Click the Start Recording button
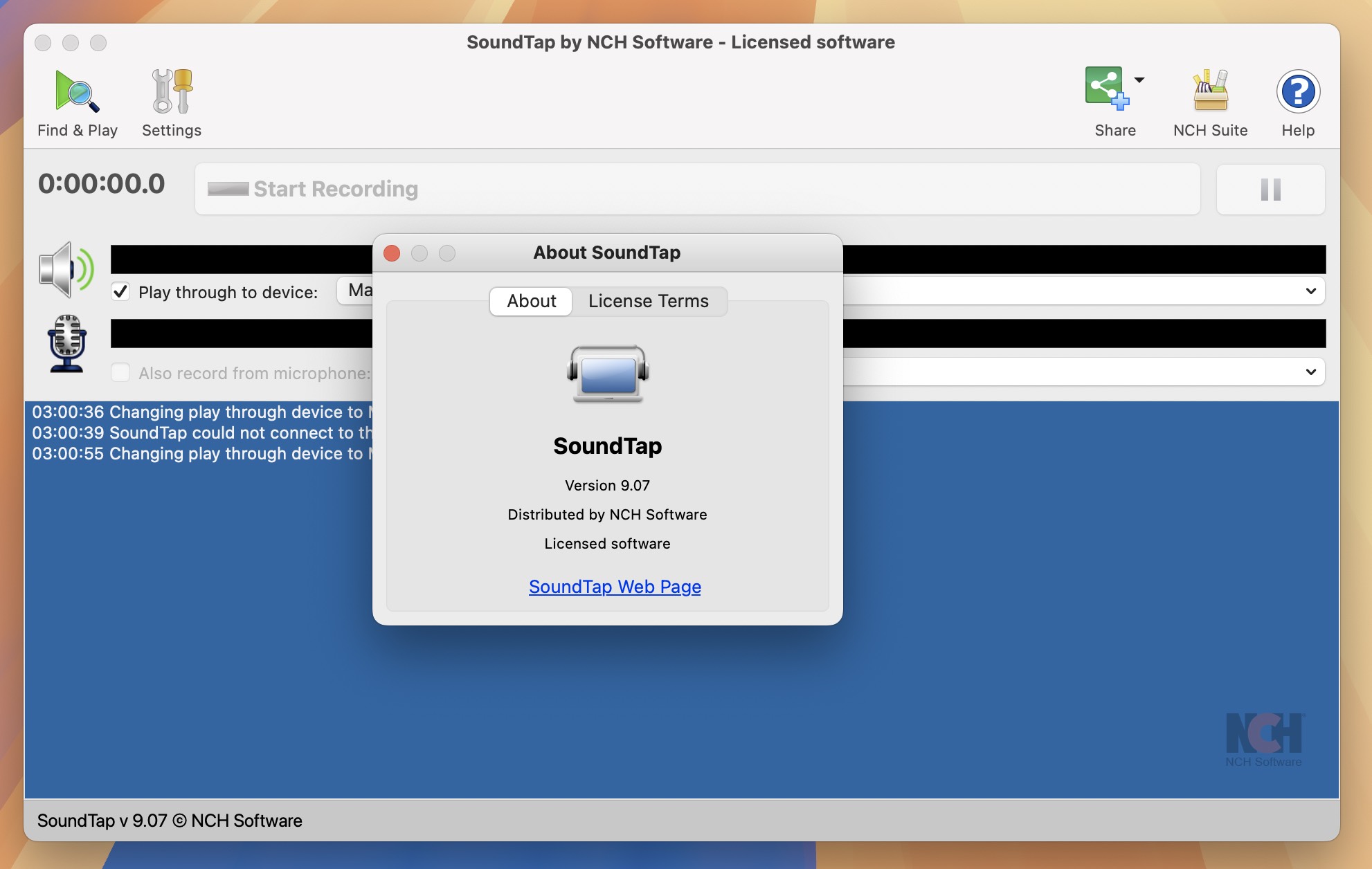This screenshot has width=1372, height=869. coord(697,187)
